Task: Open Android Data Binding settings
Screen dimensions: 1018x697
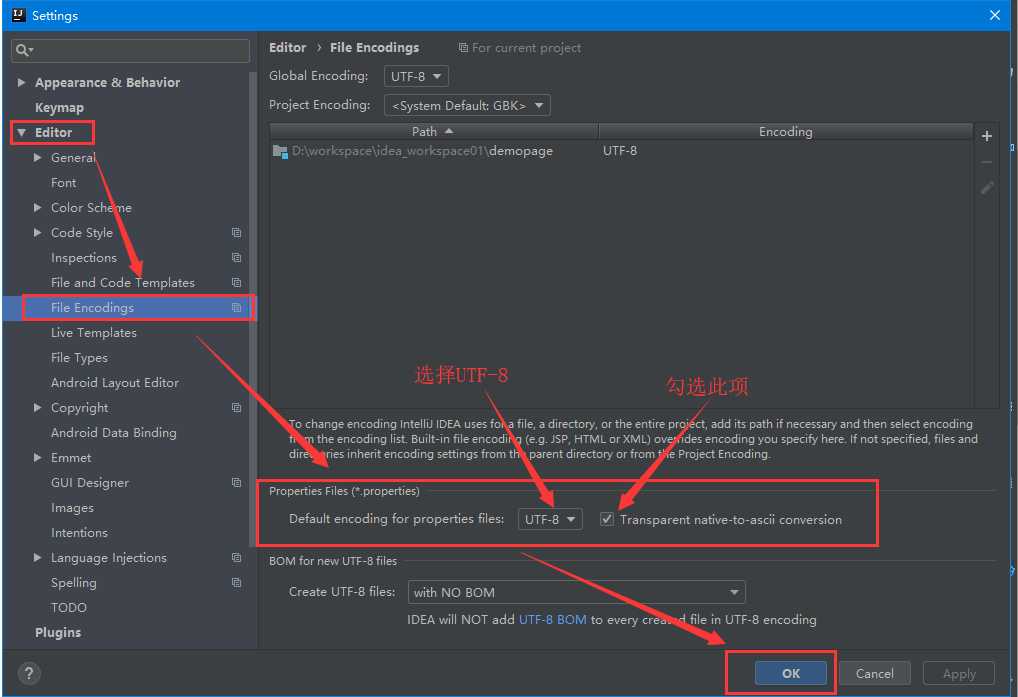Action: (x=114, y=432)
